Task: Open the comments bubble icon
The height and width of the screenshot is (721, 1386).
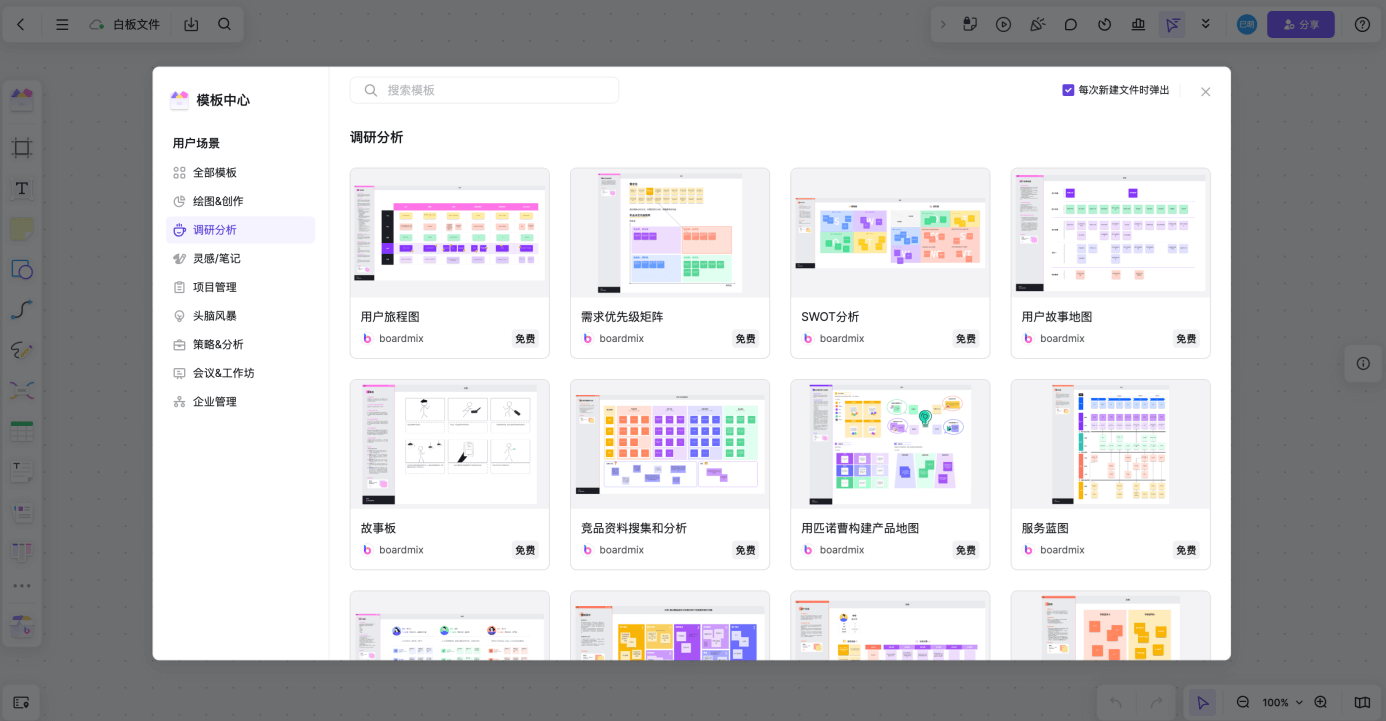Action: pos(1071,24)
